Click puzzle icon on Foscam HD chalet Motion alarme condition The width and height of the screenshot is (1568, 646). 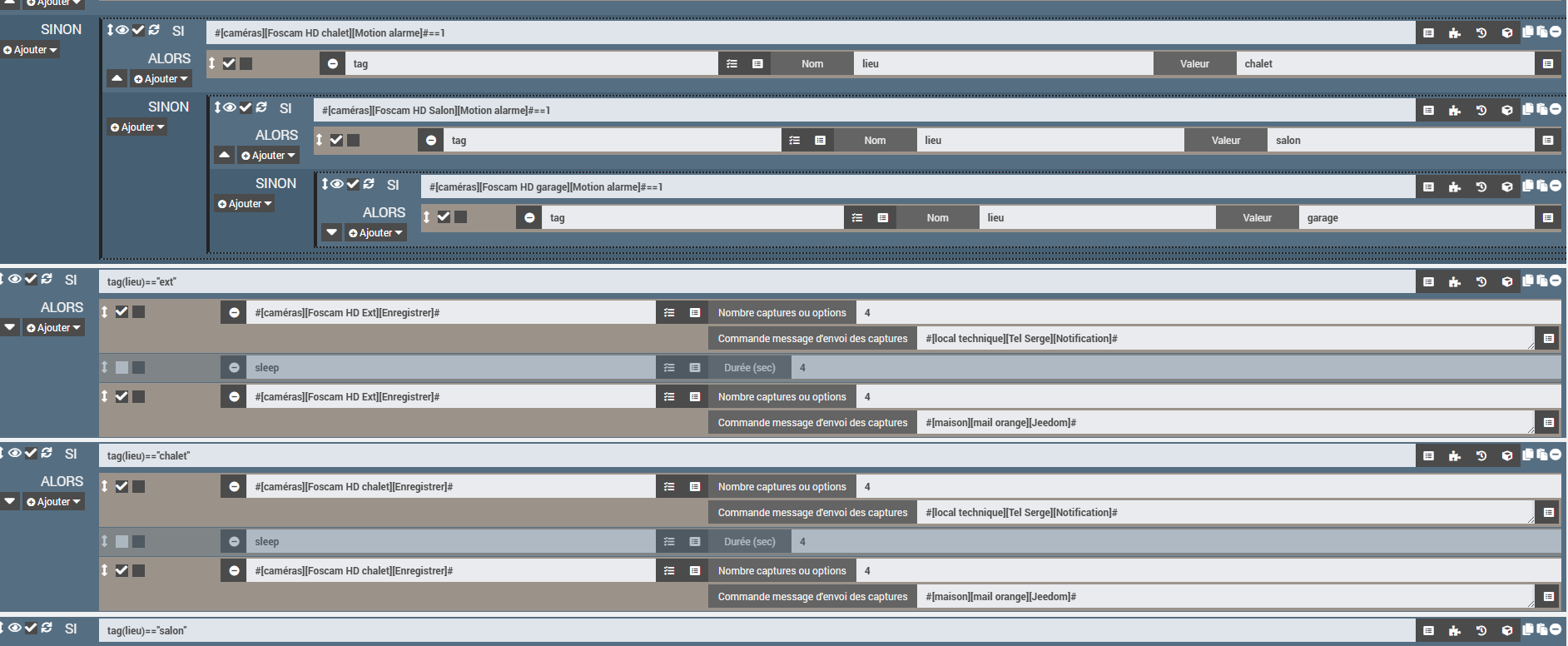[x=1455, y=33]
